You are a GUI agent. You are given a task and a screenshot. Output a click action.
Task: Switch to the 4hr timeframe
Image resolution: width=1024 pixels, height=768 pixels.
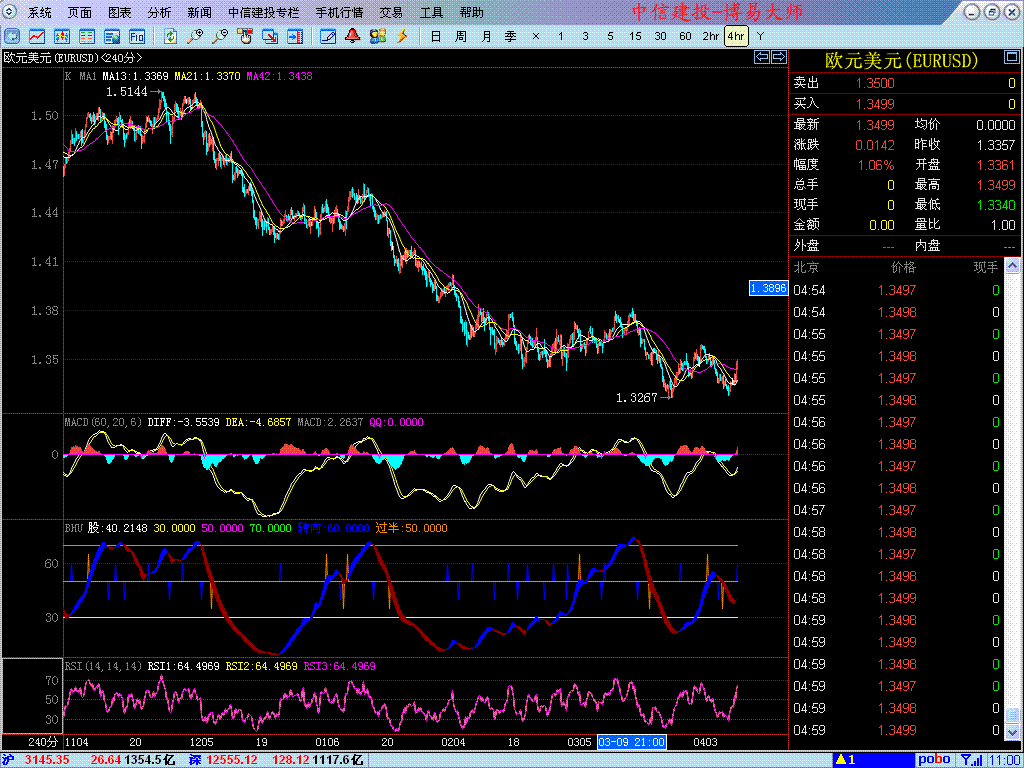click(736, 36)
